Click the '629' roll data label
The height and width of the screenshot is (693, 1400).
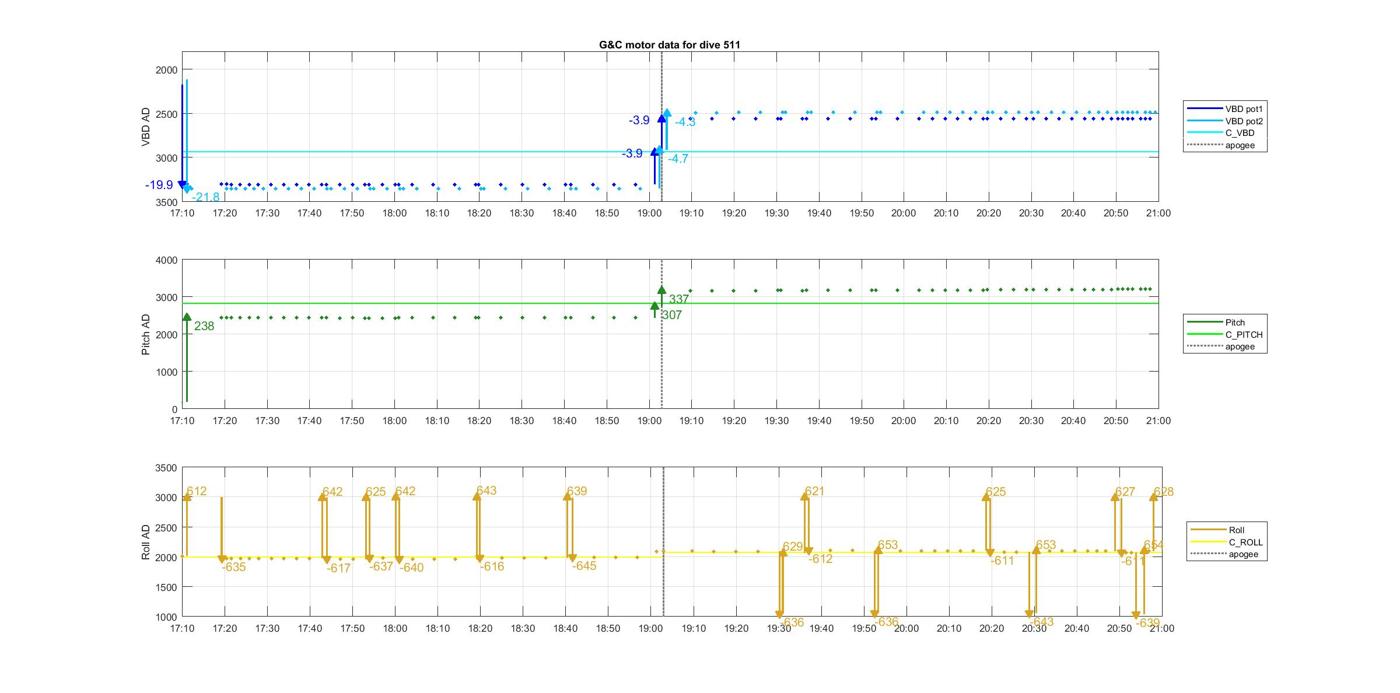[793, 547]
